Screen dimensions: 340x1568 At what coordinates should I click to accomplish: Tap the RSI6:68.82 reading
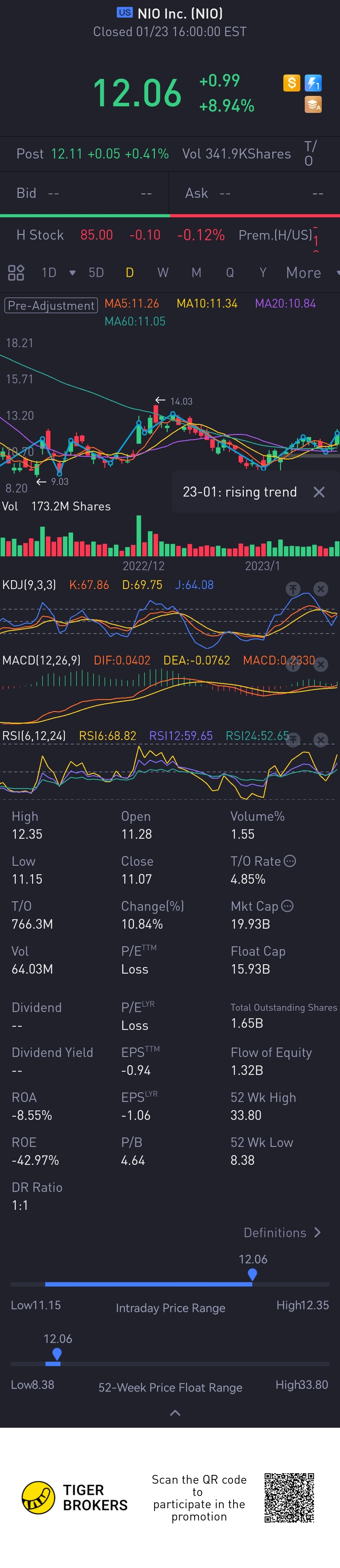tap(107, 735)
